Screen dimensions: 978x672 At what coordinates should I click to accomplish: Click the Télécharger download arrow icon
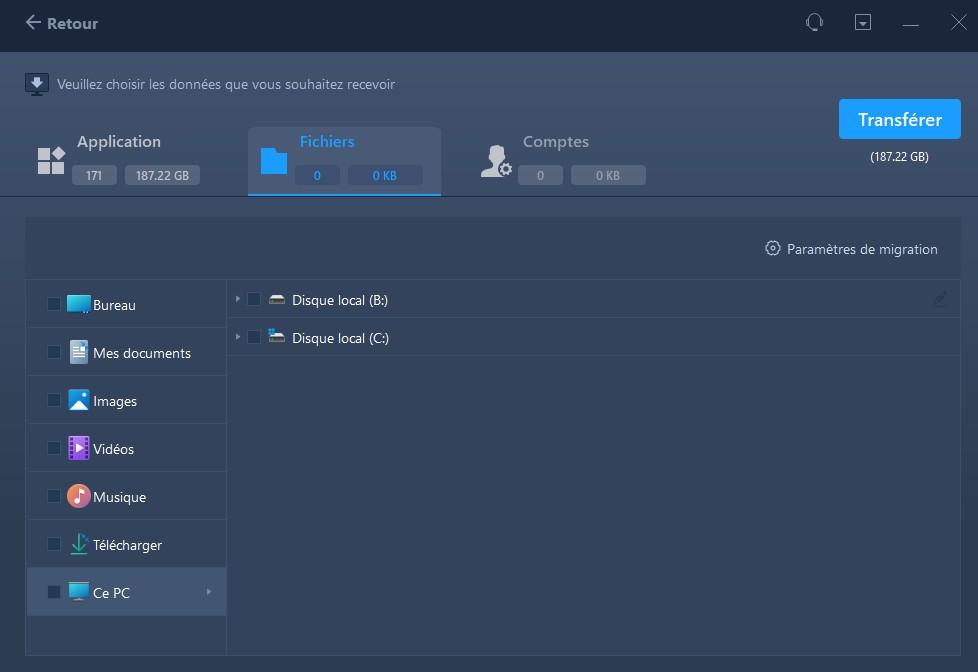click(79, 545)
